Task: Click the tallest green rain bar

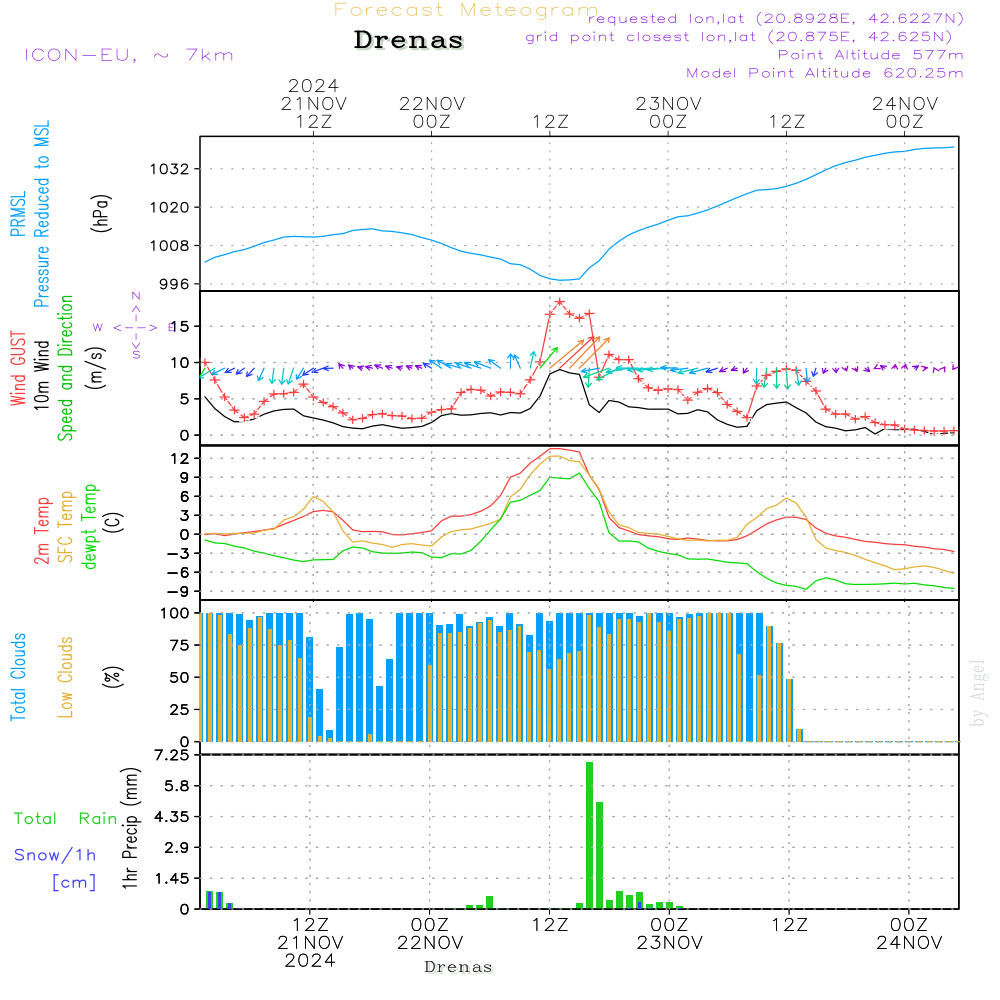Action: [590, 834]
